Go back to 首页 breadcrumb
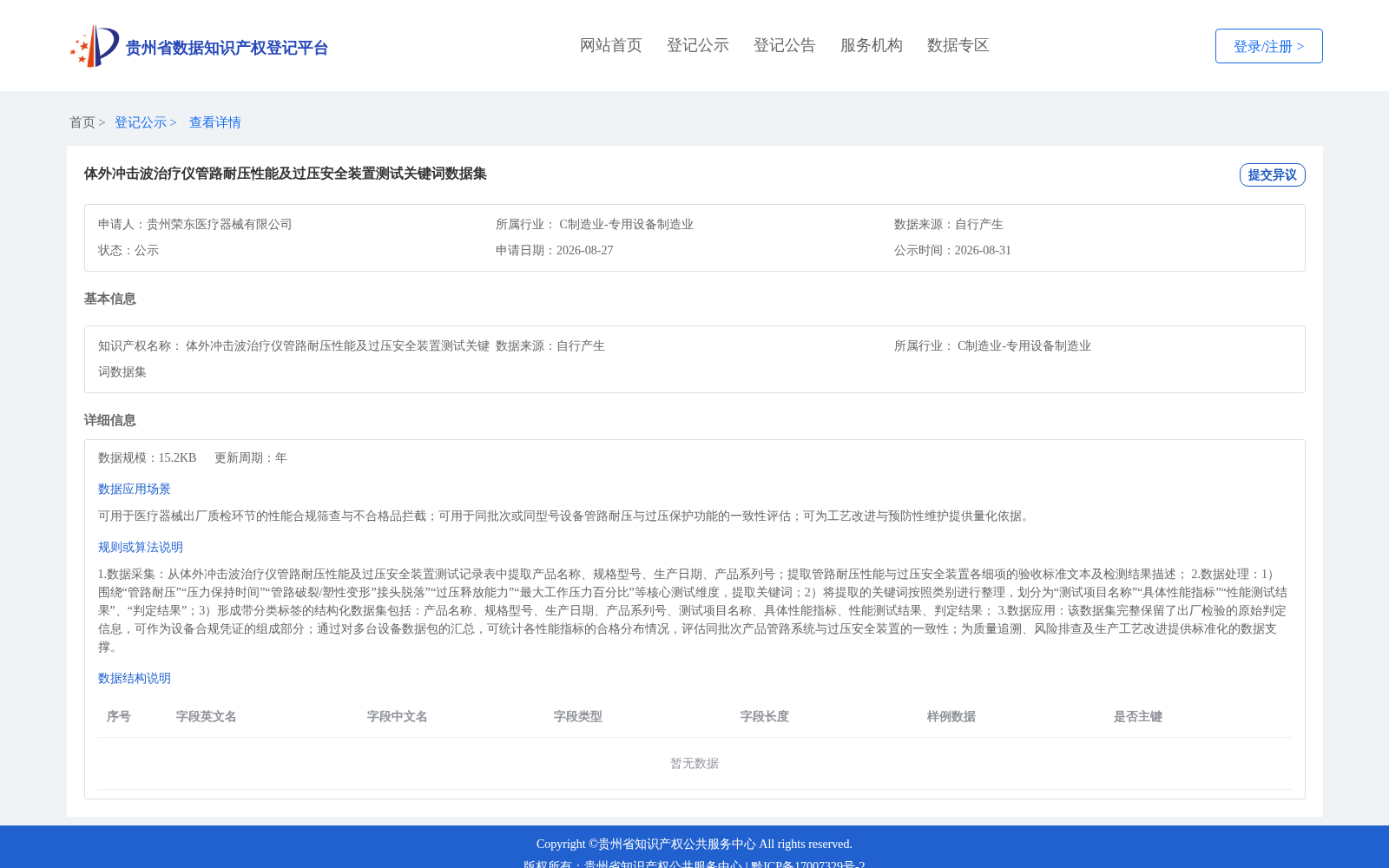The height and width of the screenshot is (868, 1389). coord(82,122)
